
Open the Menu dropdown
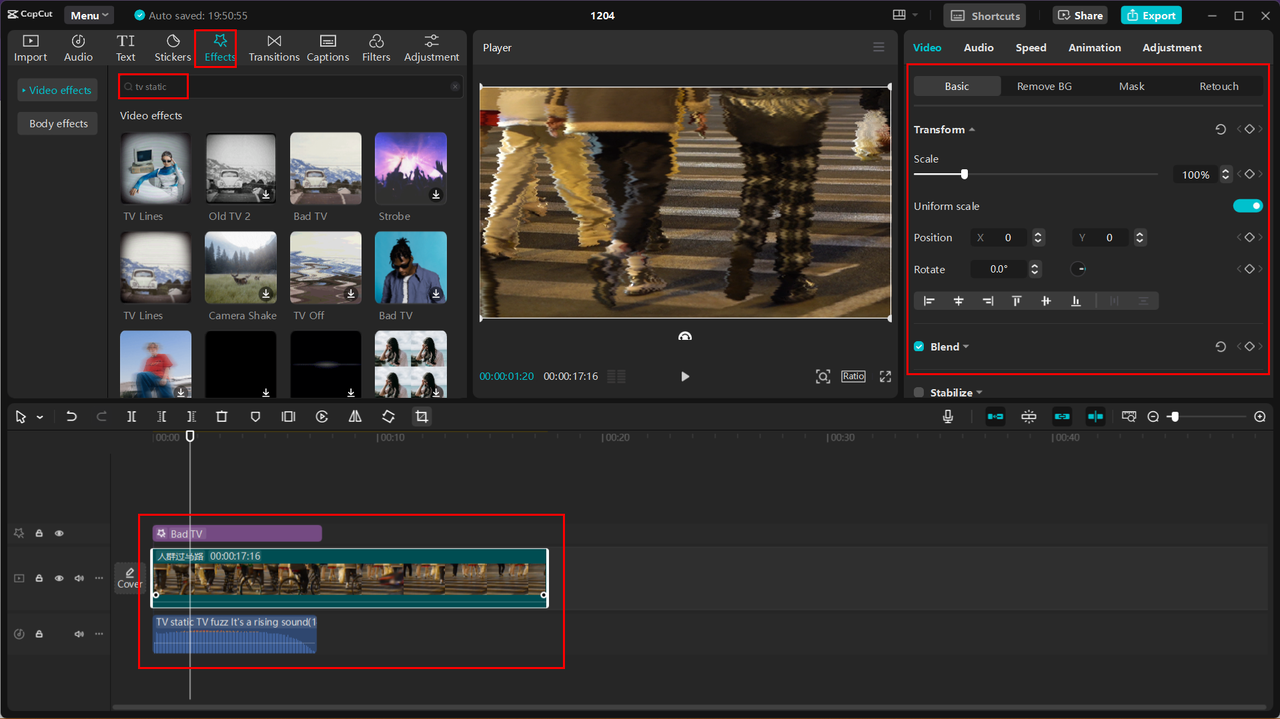pos(89,16)
